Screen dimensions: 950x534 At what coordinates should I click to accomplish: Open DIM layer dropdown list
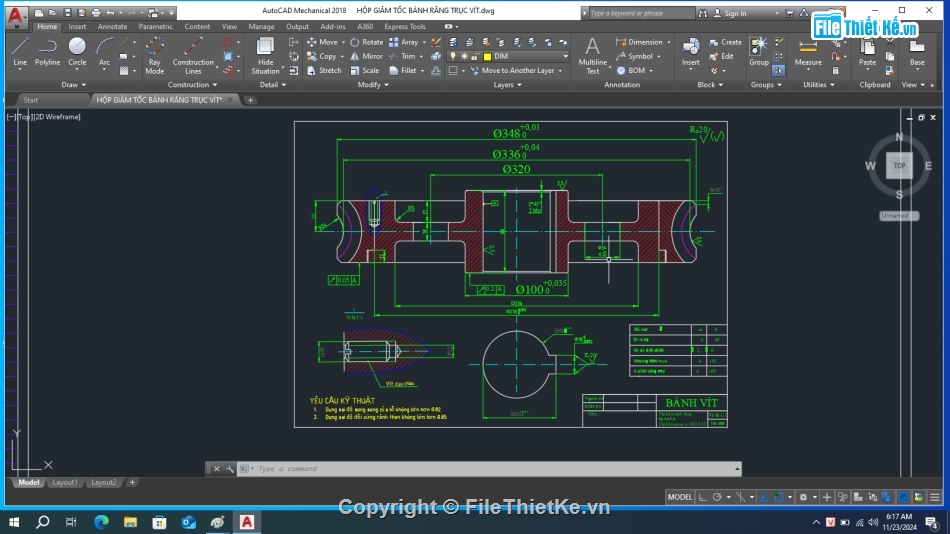click(x=565, y=56)
